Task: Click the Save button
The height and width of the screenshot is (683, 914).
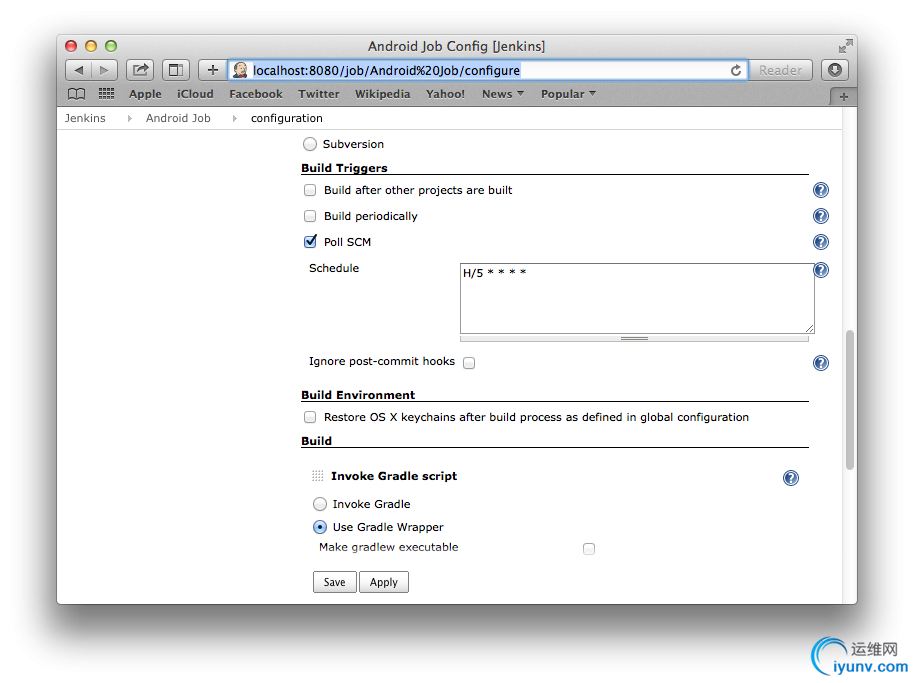Action: (x=335, y=582)
